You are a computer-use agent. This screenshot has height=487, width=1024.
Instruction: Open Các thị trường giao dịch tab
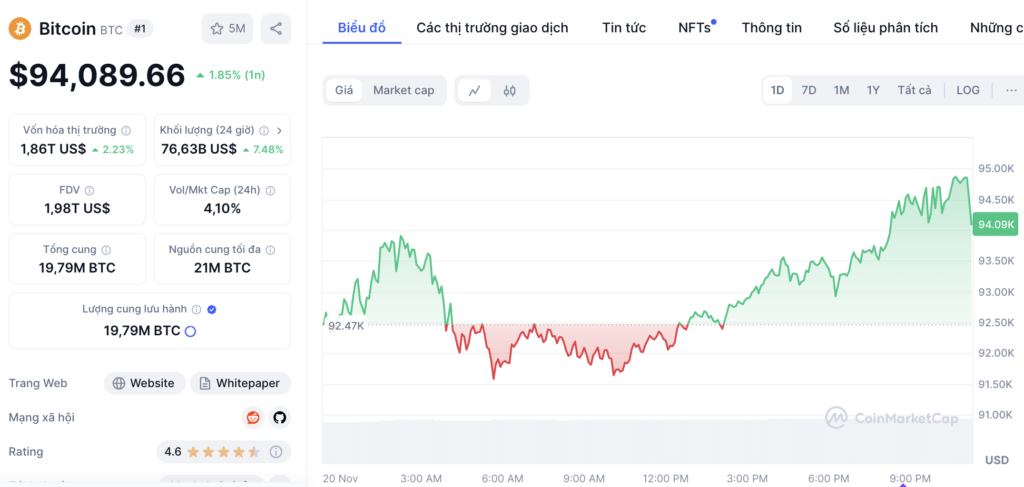(492, 27)
